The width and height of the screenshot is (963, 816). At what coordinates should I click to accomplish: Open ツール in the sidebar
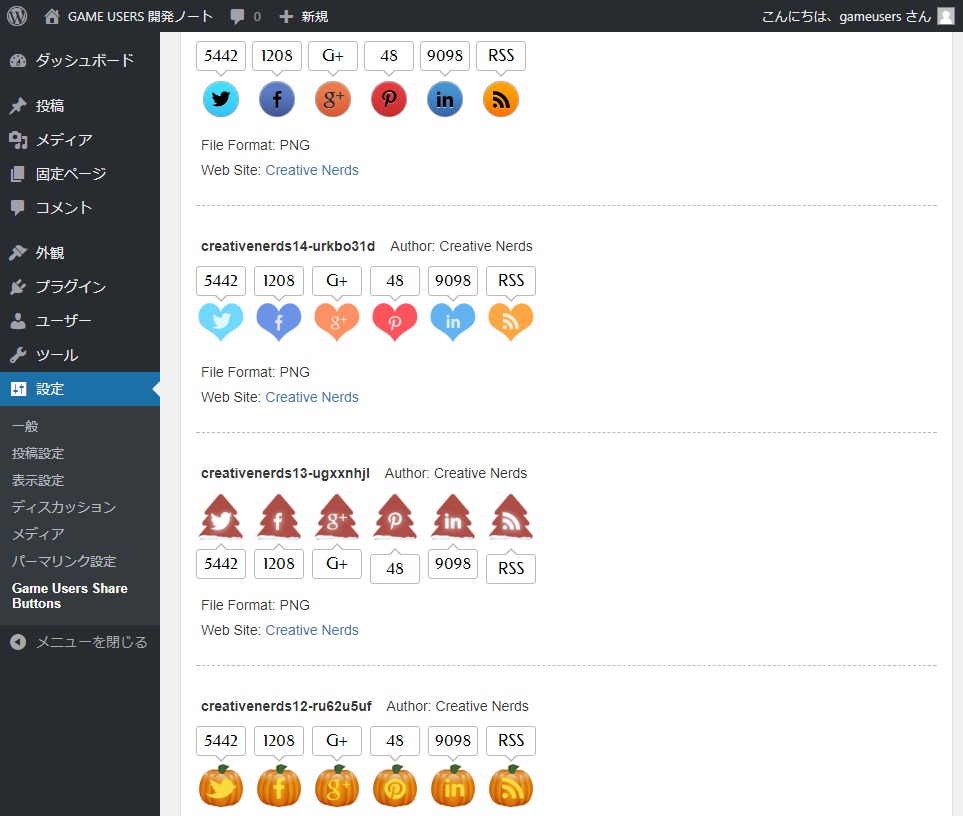coord(80,355)
